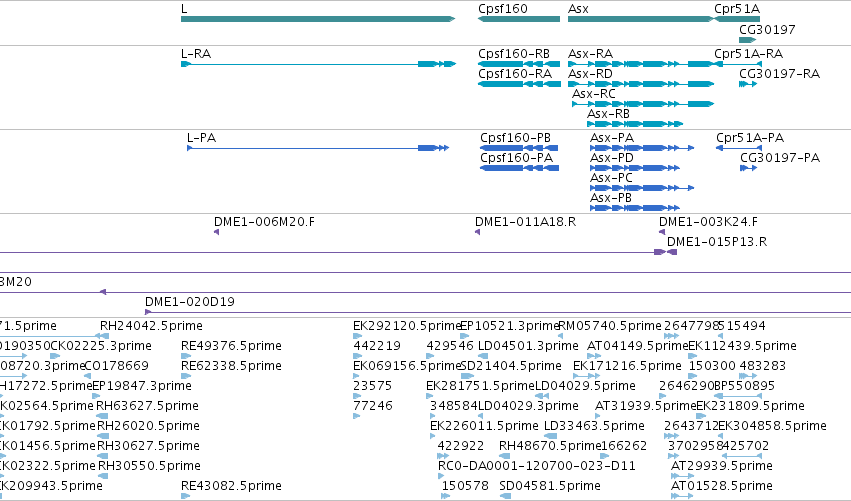Select the '483283' EST label

coord(763,366)
